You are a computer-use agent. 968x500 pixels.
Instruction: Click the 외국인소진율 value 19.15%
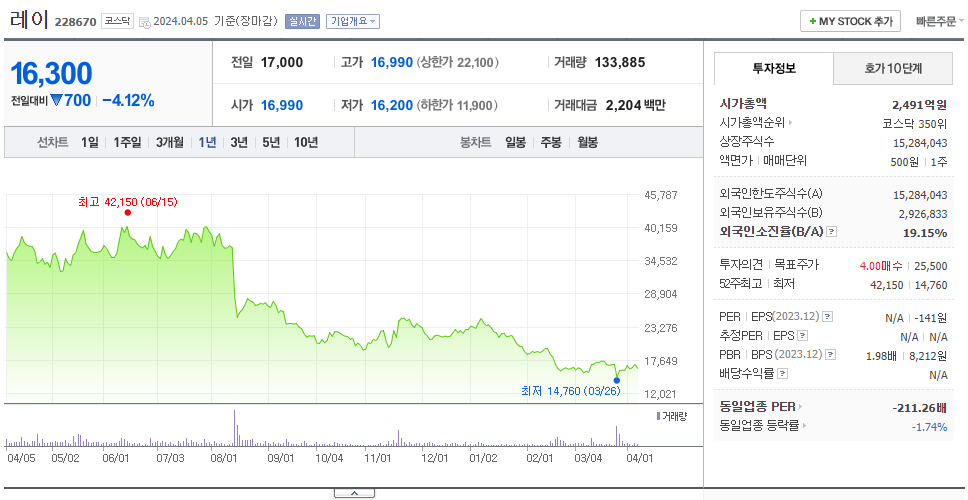[x=925, y=233]
